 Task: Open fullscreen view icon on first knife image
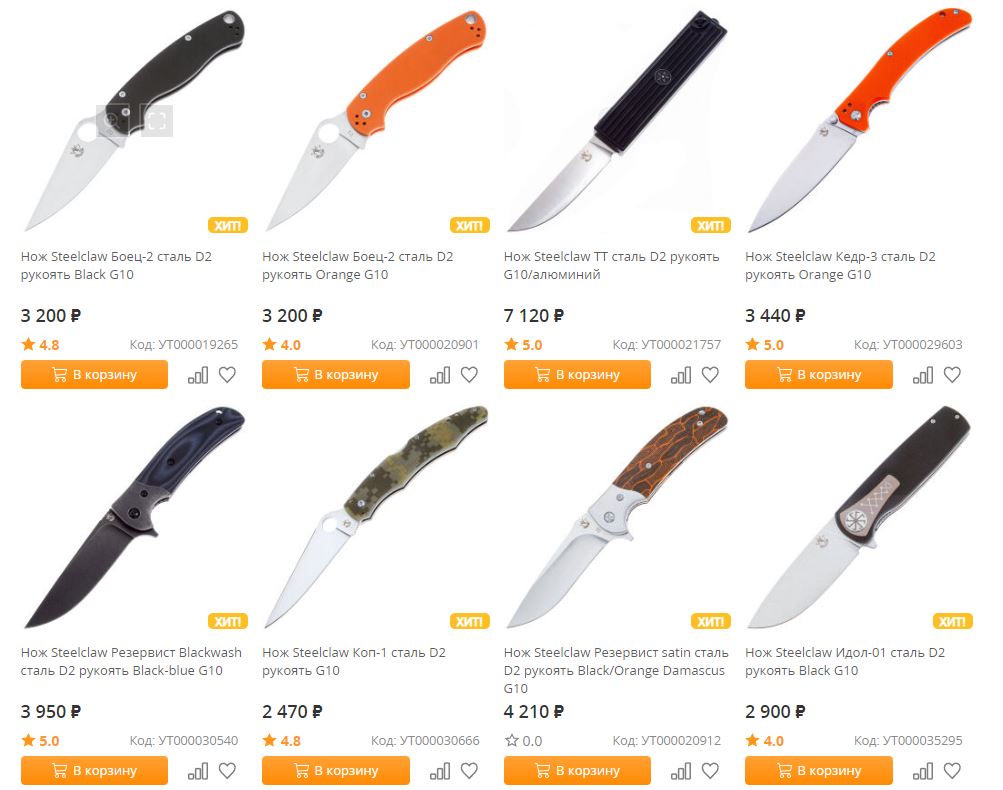click(157, 120)
